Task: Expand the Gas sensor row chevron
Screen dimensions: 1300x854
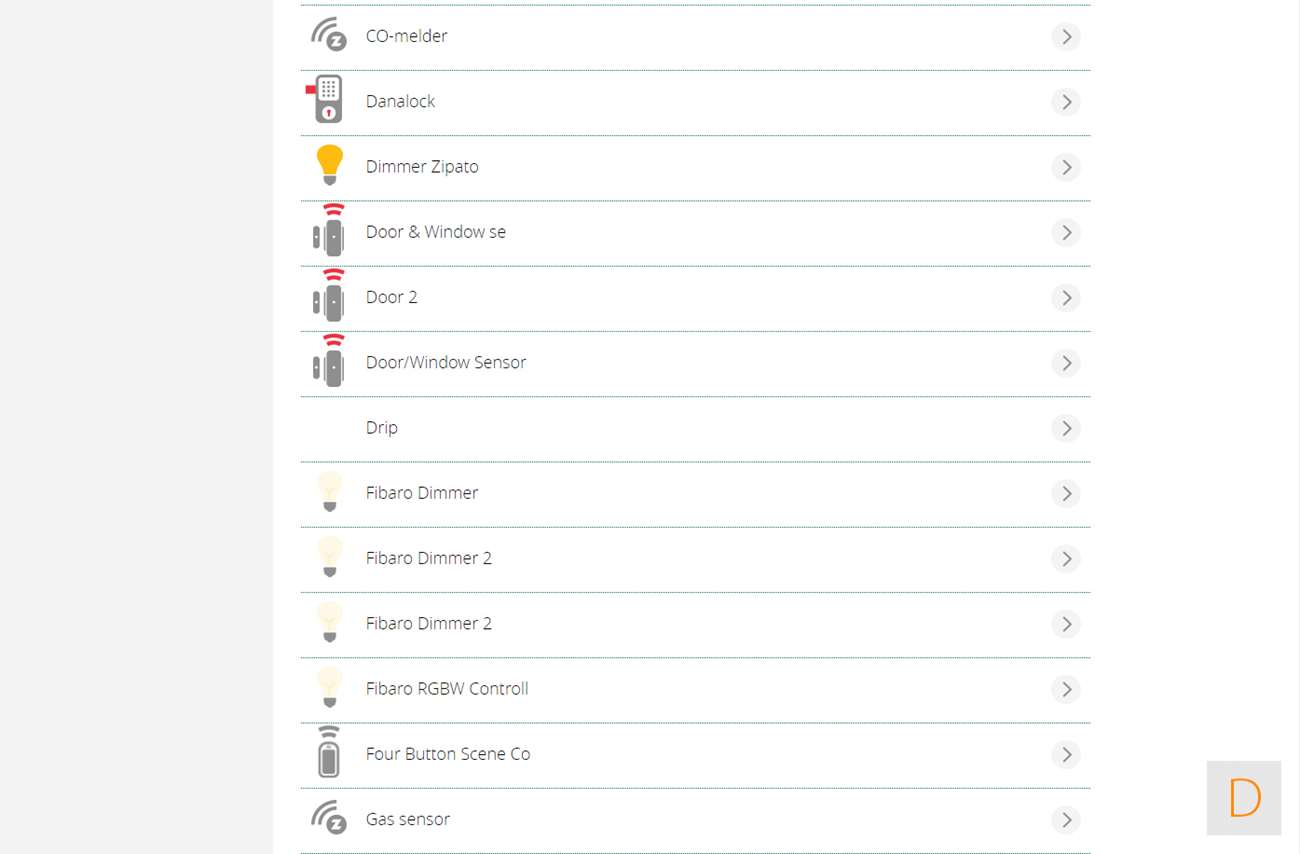Action: (1066, 820)
